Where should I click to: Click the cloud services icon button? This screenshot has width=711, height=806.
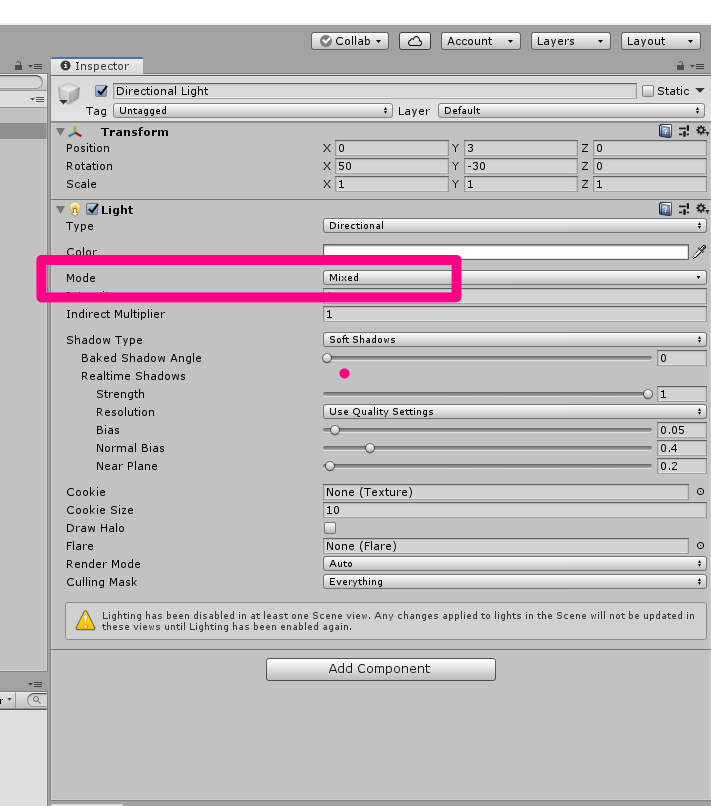(415, 41)
